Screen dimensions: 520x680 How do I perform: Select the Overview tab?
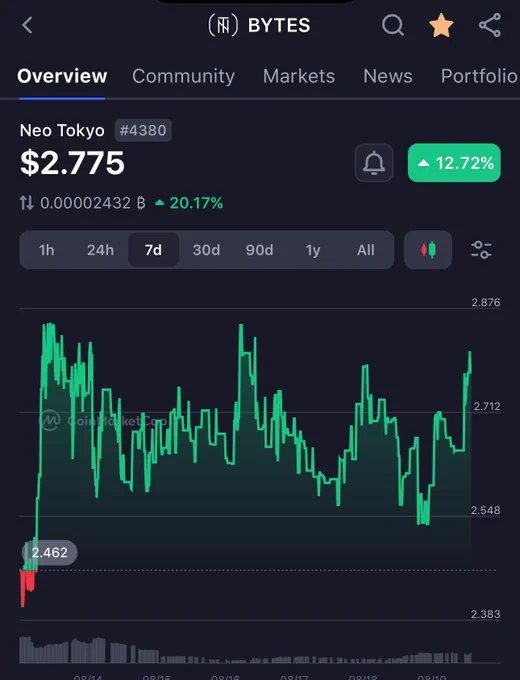pyautogui.click(x=62, y=76)
